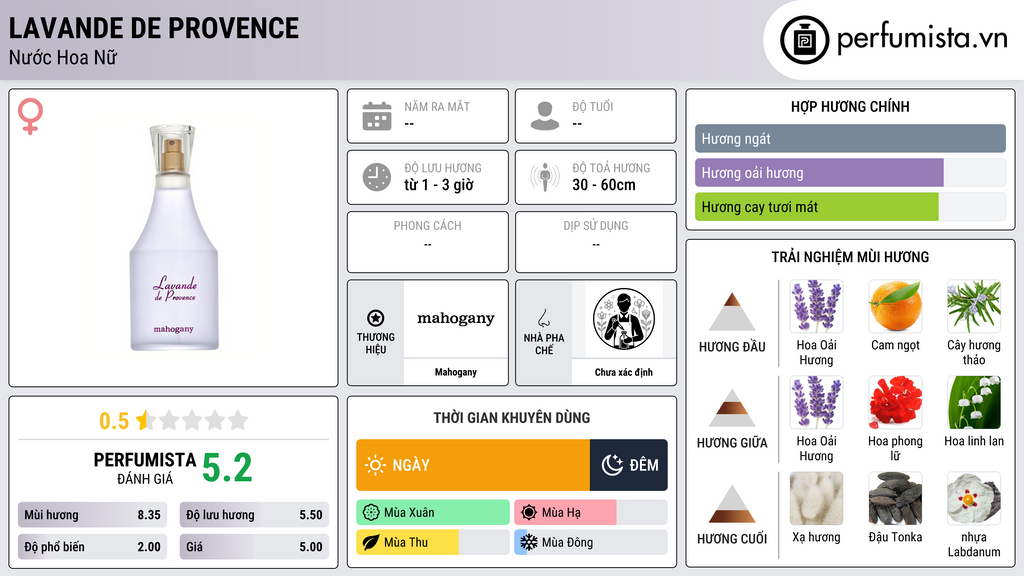Screen dimensions: 1024x576
Task: Click the moon icon in the Đêm bar
Action: coord(612,465)
